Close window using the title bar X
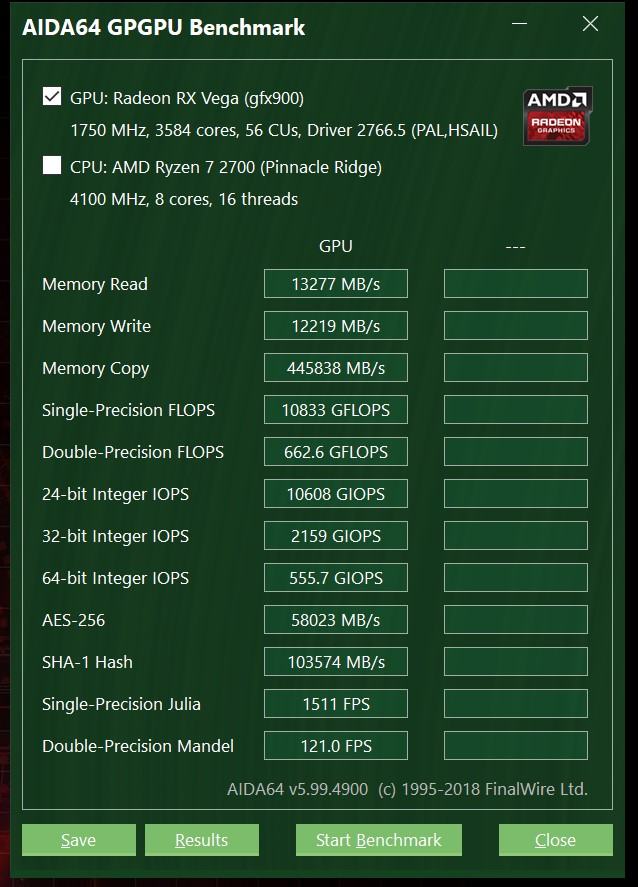Viewport: 638px width, 887px height. (x=590, y=24)
